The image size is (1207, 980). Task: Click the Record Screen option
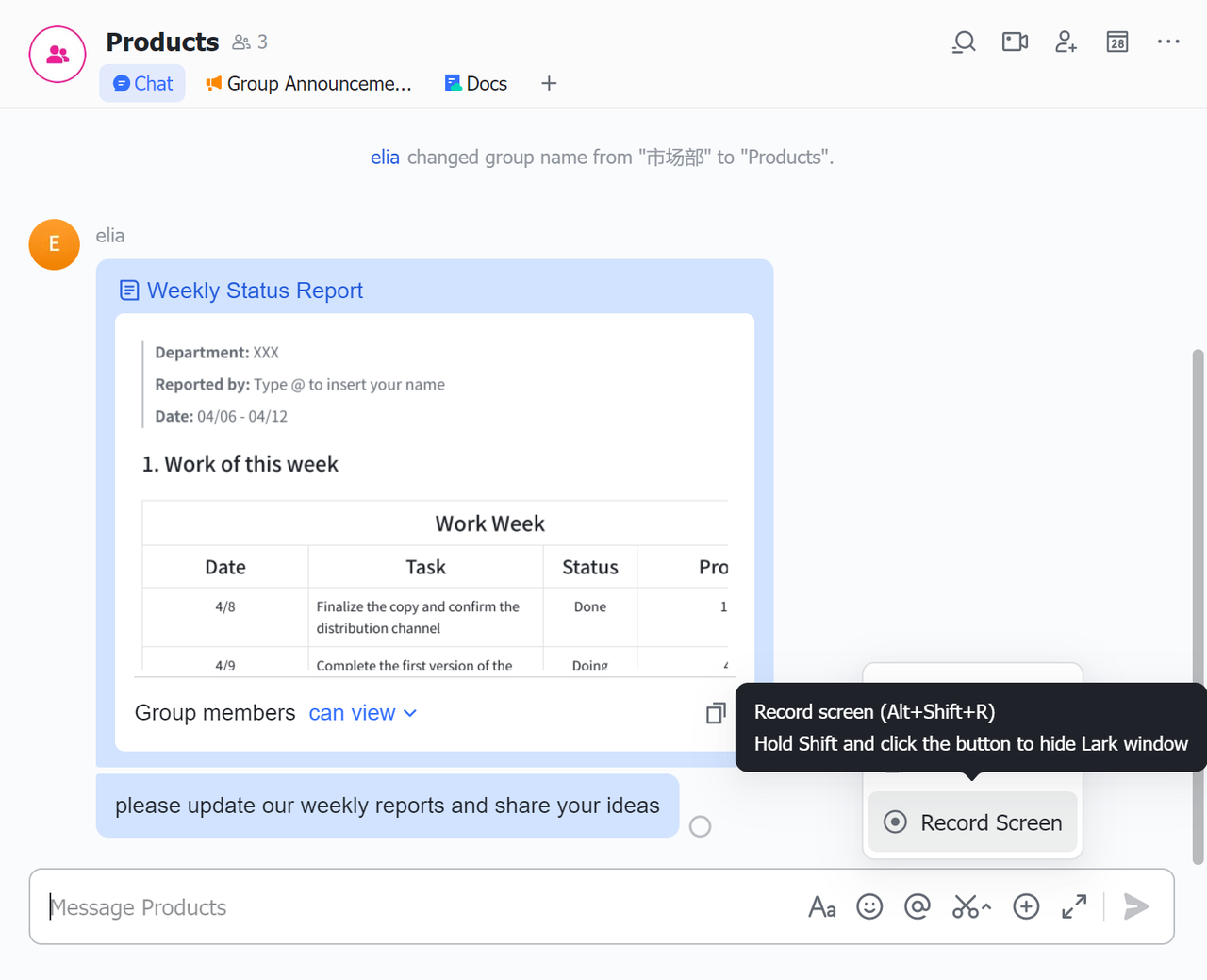coord(972,822)
